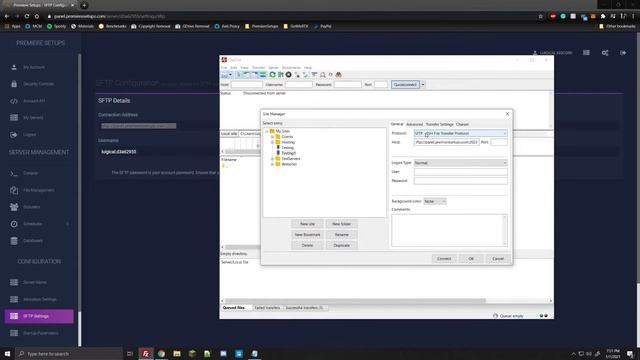Click the binoculars find files toolbar icon
640x360 pixels.
pyautogui.click(x=338, y=75)
